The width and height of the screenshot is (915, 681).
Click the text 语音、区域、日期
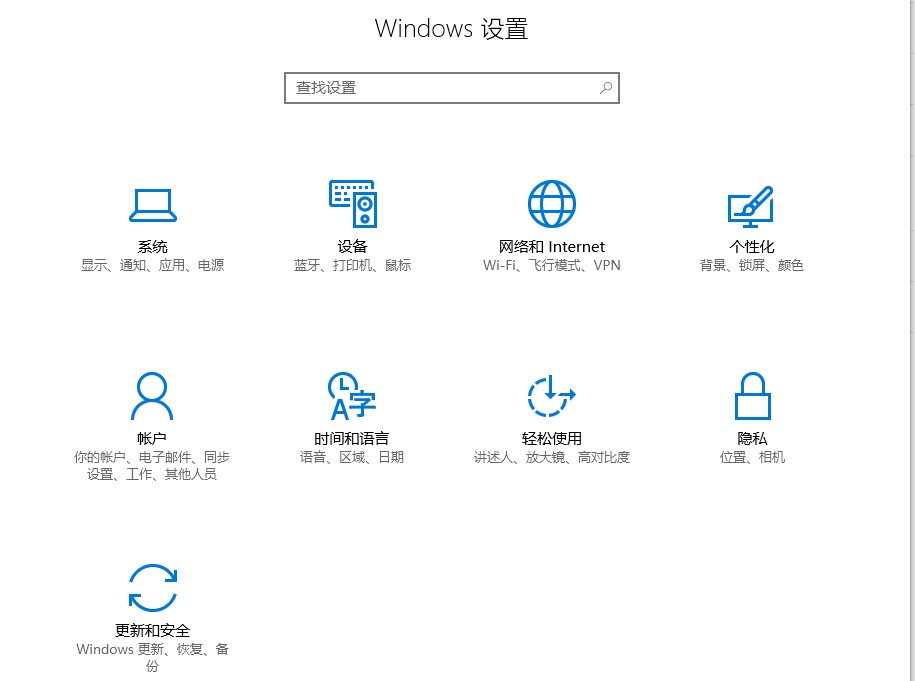[x=352, y=458]
